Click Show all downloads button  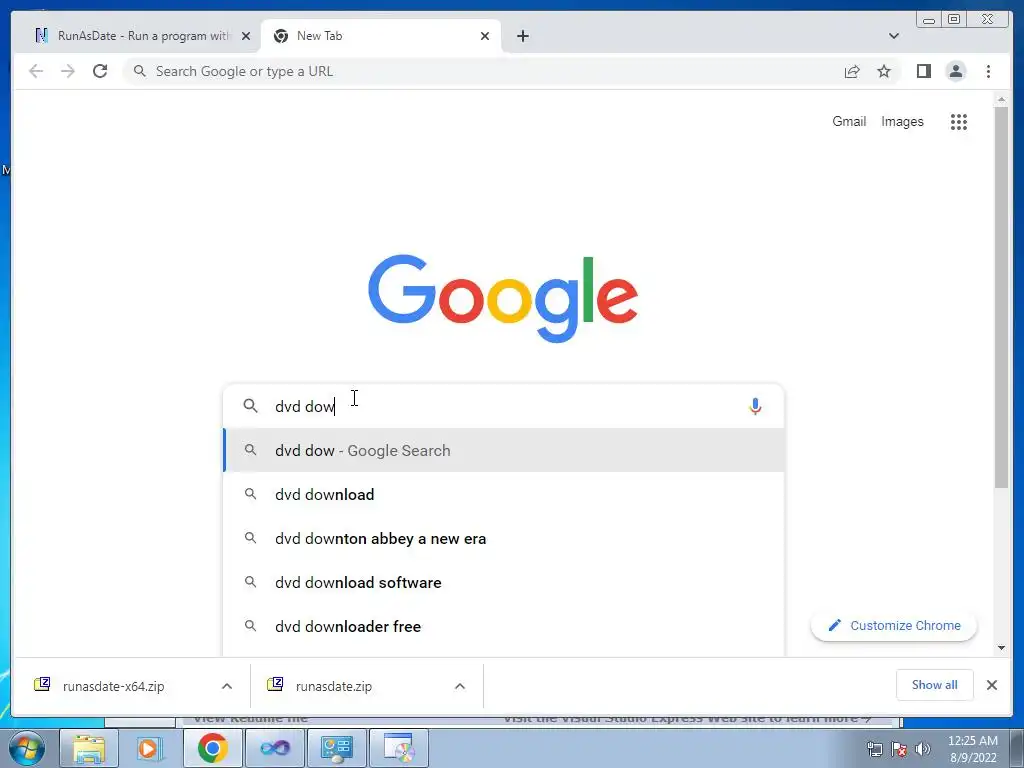click(935, 685)
